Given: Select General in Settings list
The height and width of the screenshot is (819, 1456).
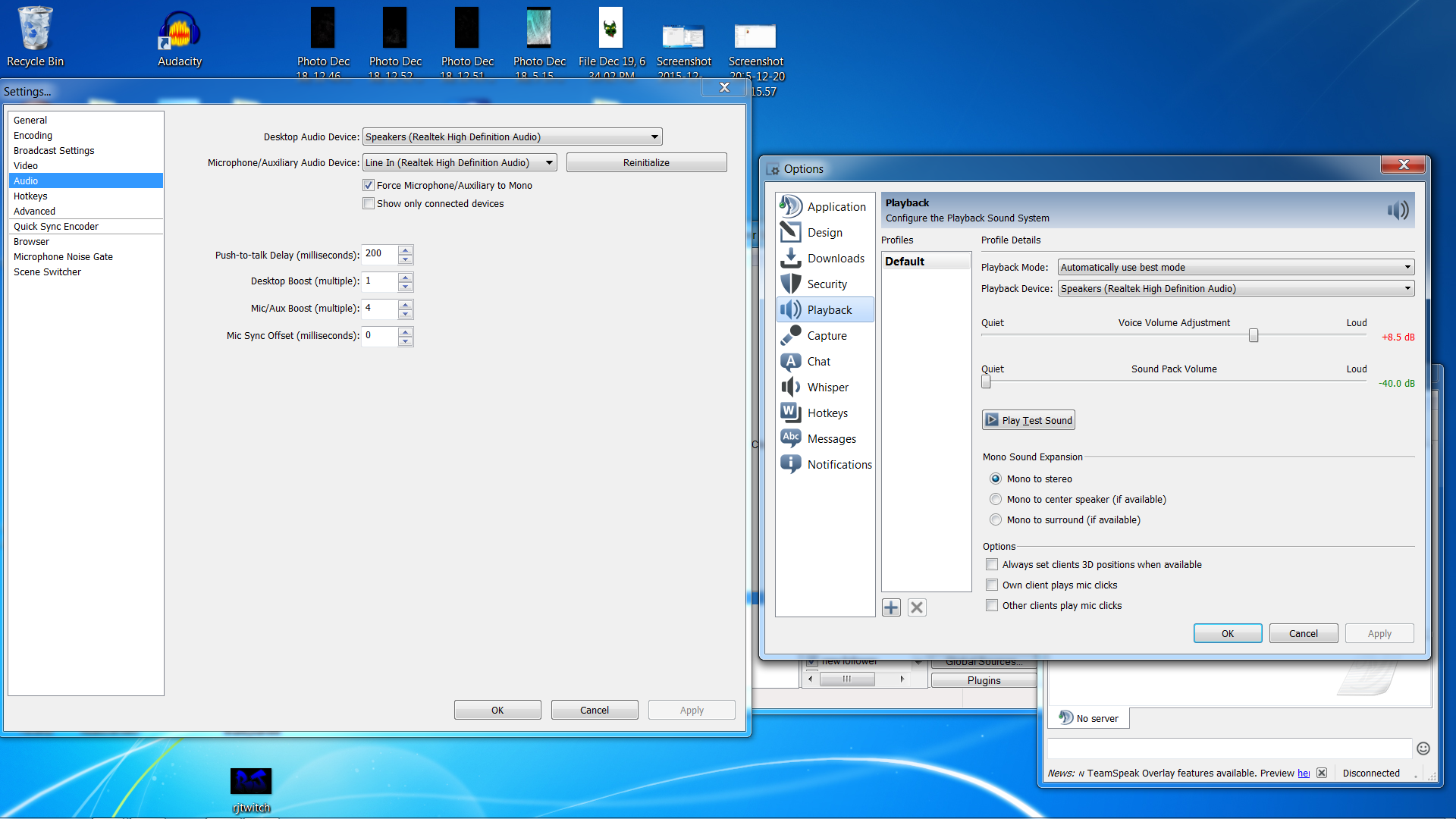Looking at the screenshot, I should point(86,120).
